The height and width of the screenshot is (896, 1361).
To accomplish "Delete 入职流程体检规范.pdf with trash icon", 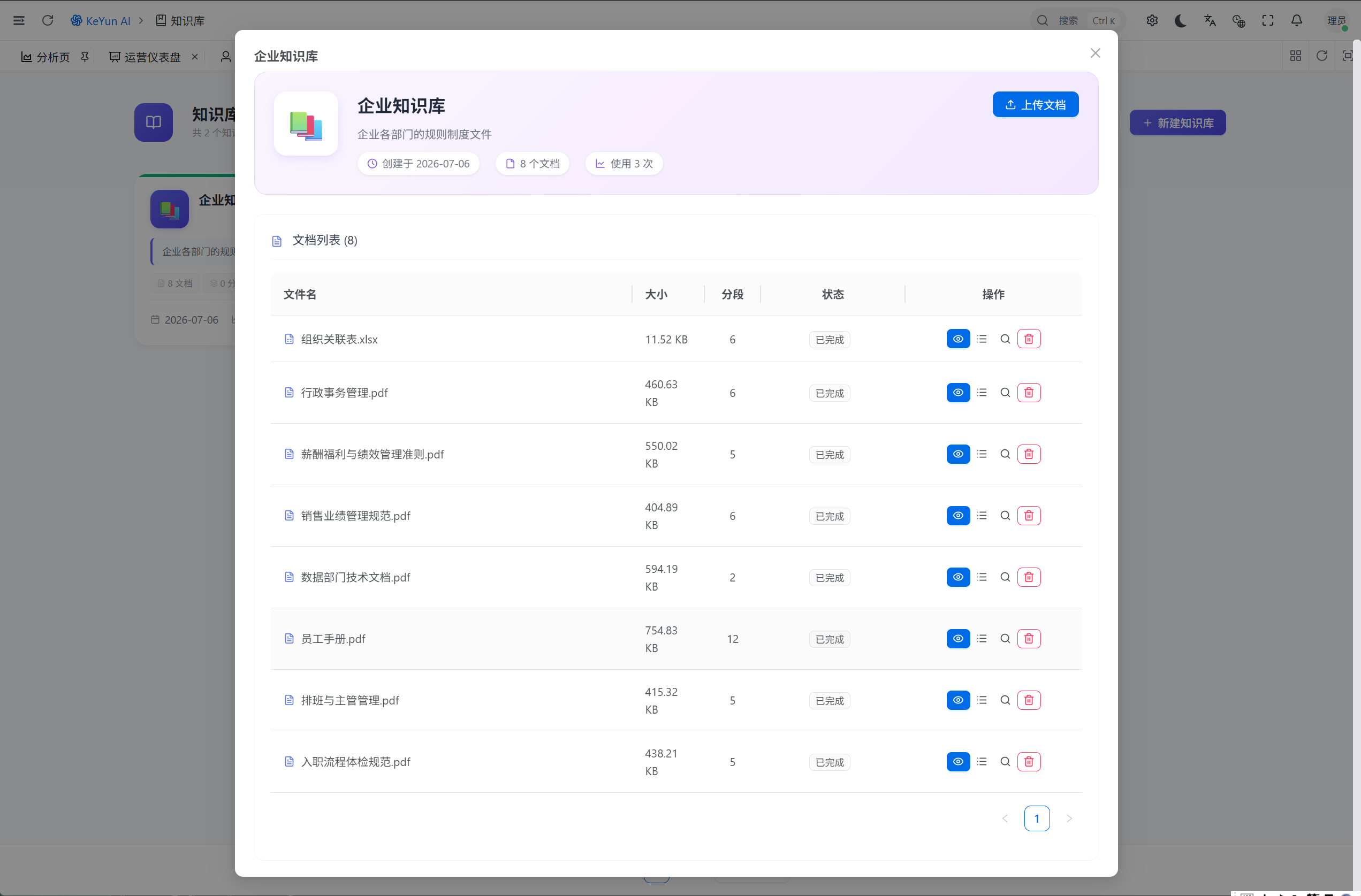I will pyautogui.click(x=1029, y=762).
